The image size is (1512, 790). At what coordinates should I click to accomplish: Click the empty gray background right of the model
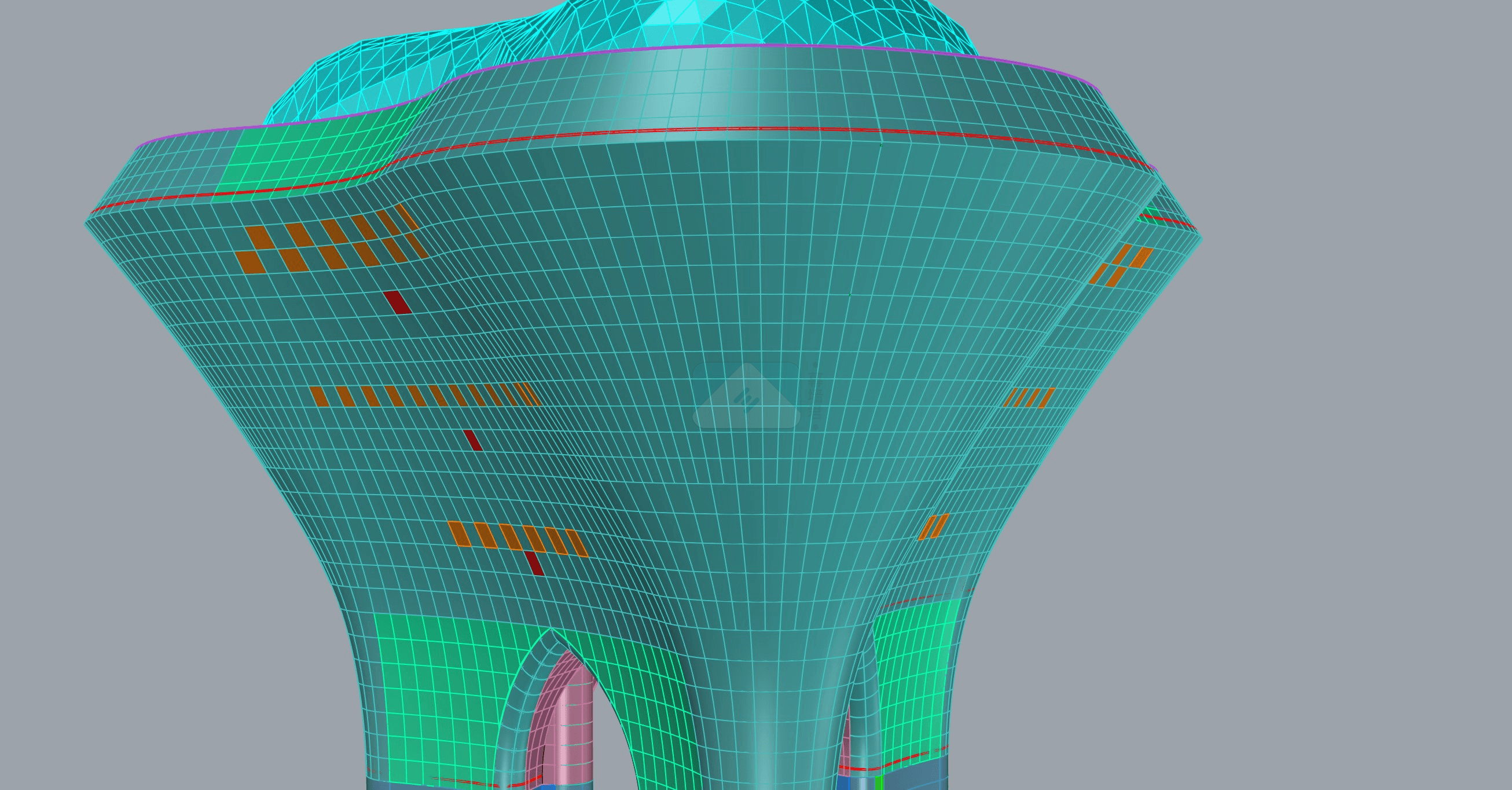[x=1350, y=411]
